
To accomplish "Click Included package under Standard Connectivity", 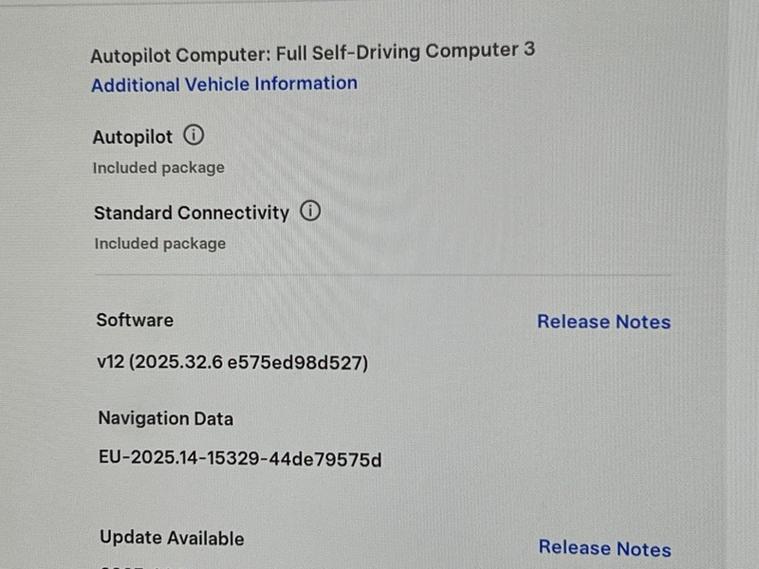I will pyautogui.click(x=160, y=243).
